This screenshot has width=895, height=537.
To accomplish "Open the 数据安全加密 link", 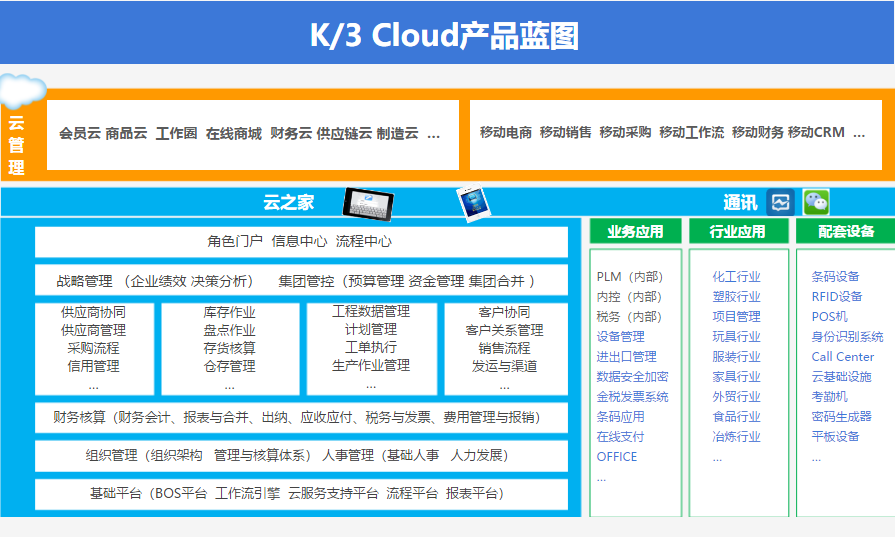I will pyautogui.click(x=632, y=377).
